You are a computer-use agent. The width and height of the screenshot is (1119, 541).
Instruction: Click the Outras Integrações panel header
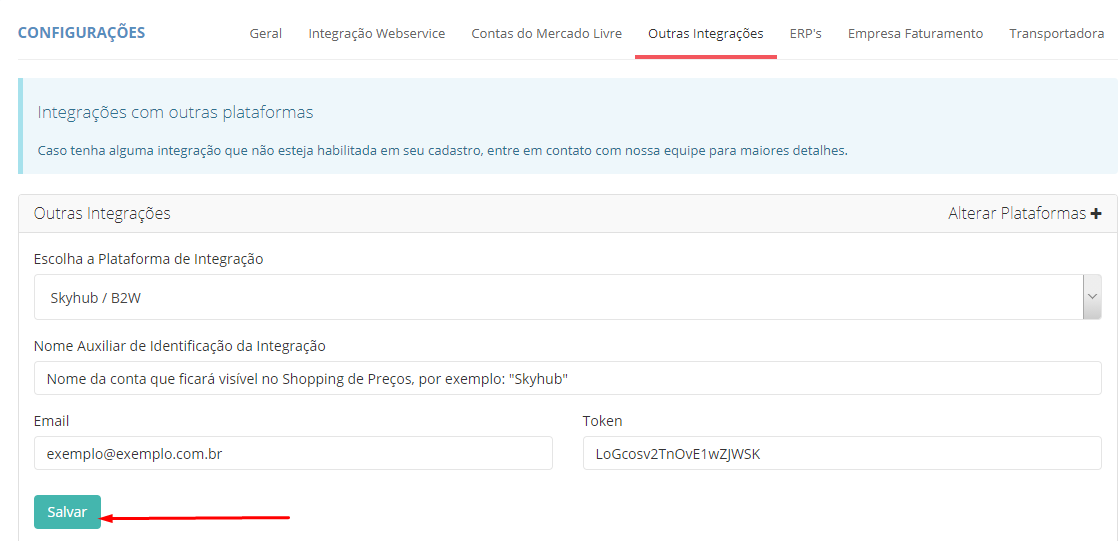[x=568, y=213]
